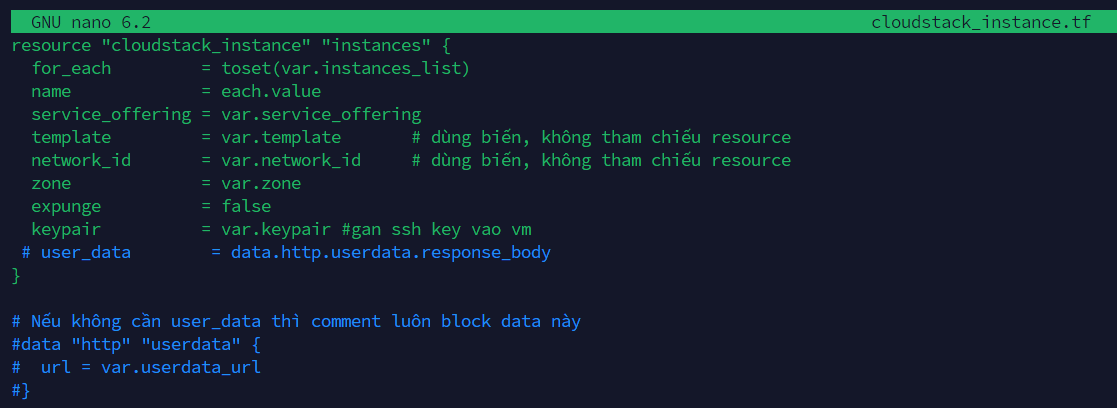Place cursor on the resource "cloudstack_instance" line
The image size is (1117, 408).
[231, 45]
